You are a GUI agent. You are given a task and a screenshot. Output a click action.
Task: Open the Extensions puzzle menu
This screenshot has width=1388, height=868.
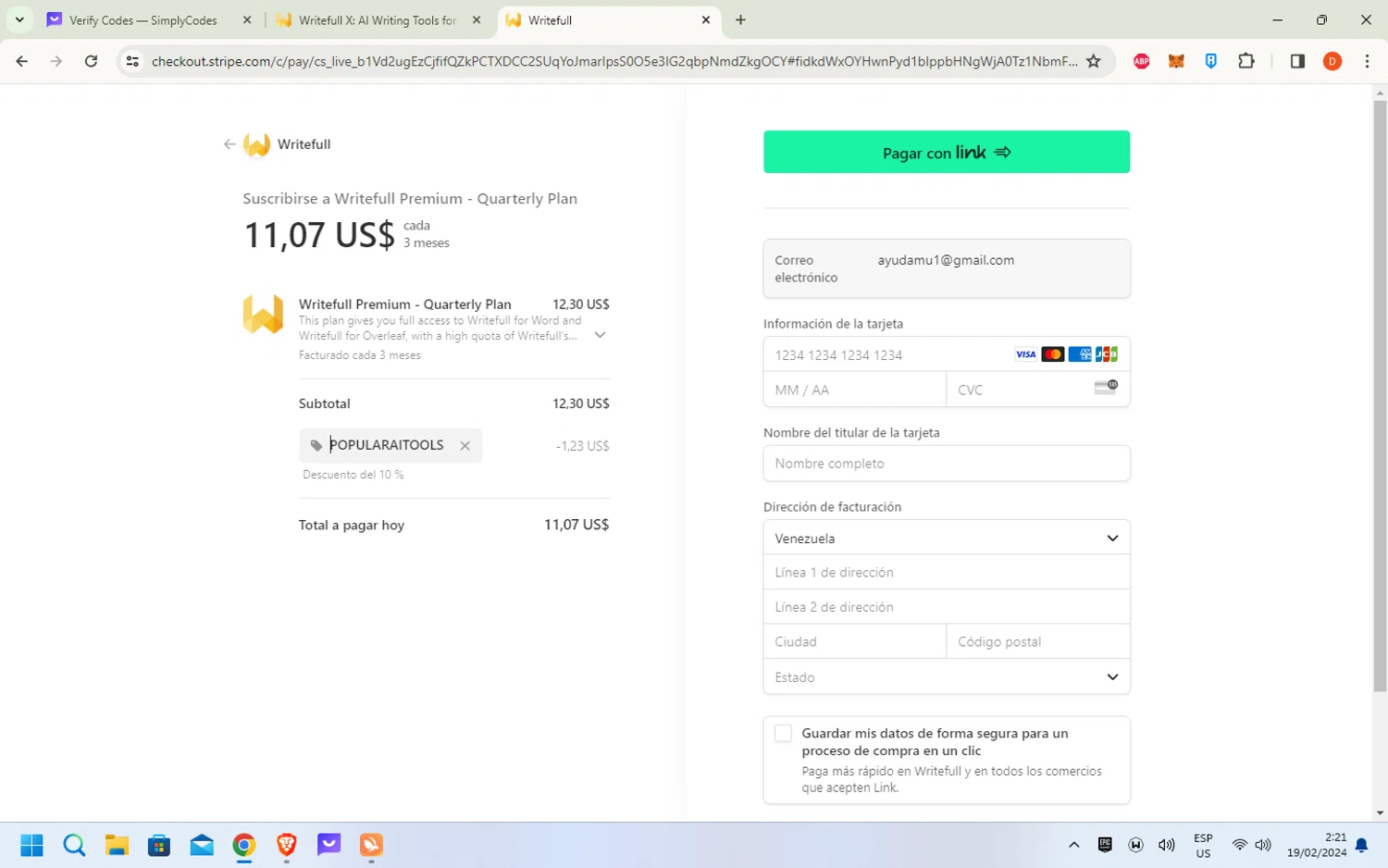(1246, 61)
